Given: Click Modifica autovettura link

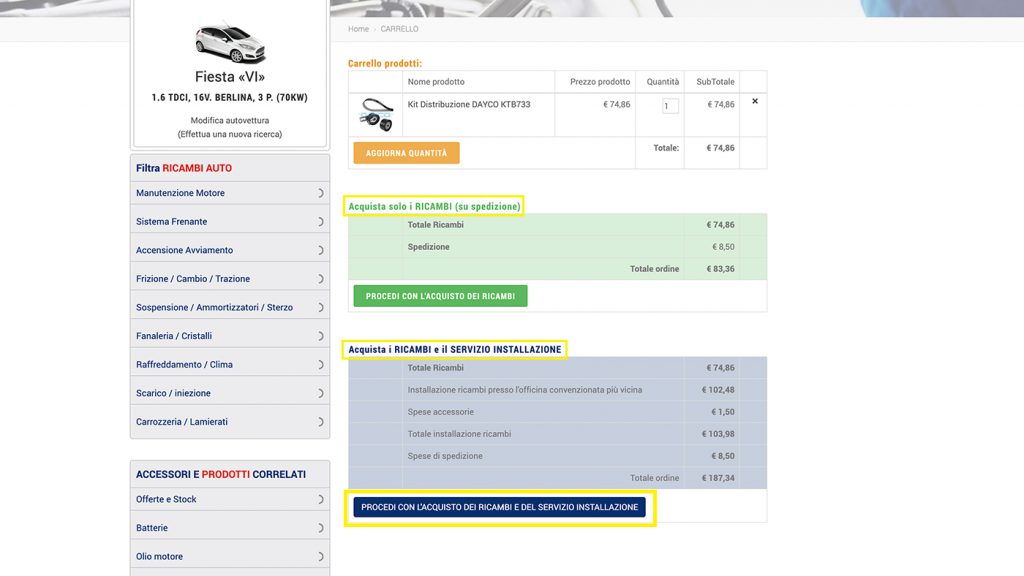Looking at the screenshot, I should tap(230, 120).
